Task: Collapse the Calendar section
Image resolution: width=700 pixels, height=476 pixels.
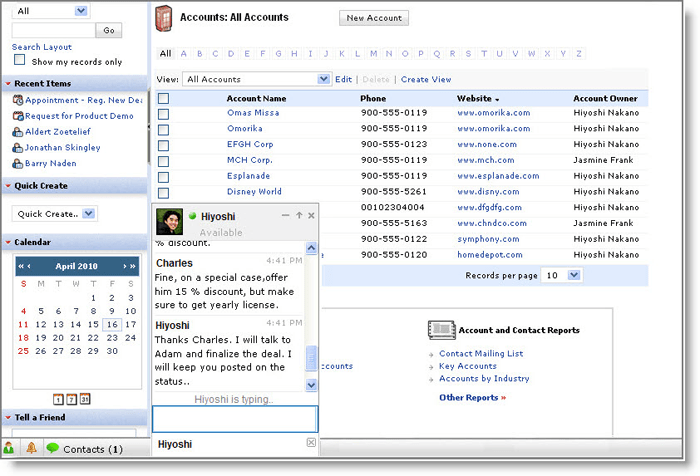Action: pos(8,242)
